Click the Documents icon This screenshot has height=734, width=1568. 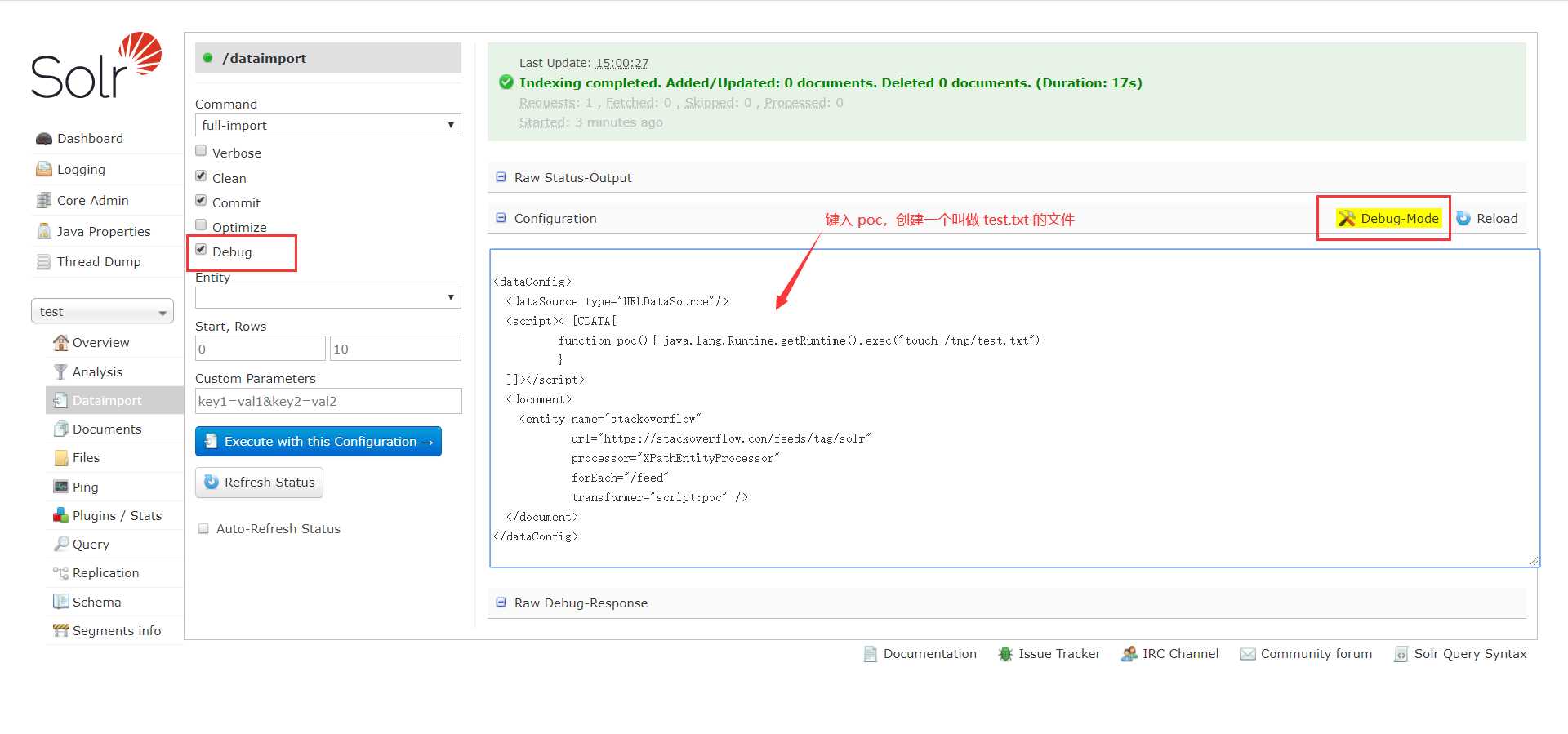[61, 429]
